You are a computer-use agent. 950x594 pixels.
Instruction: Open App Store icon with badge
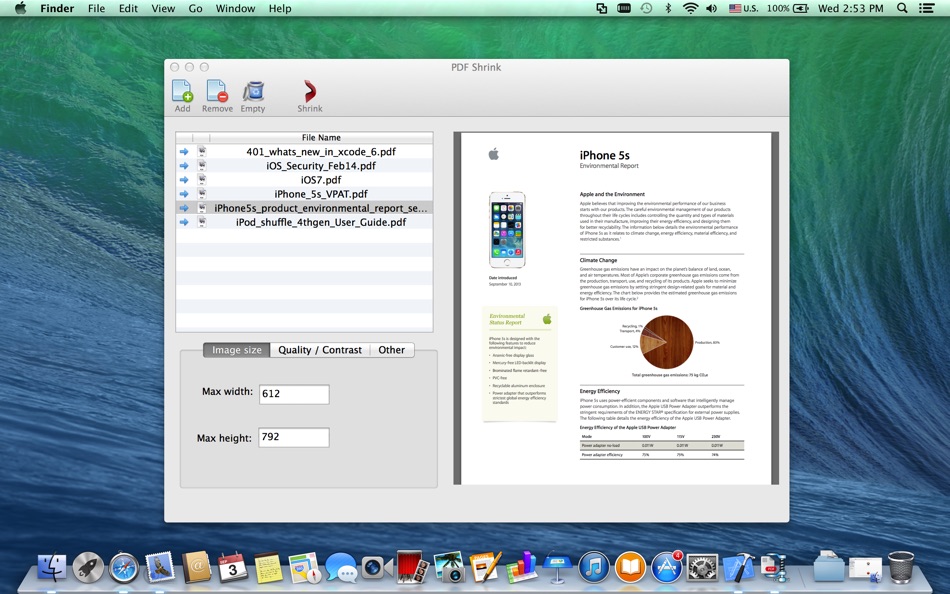pos(666,568)
